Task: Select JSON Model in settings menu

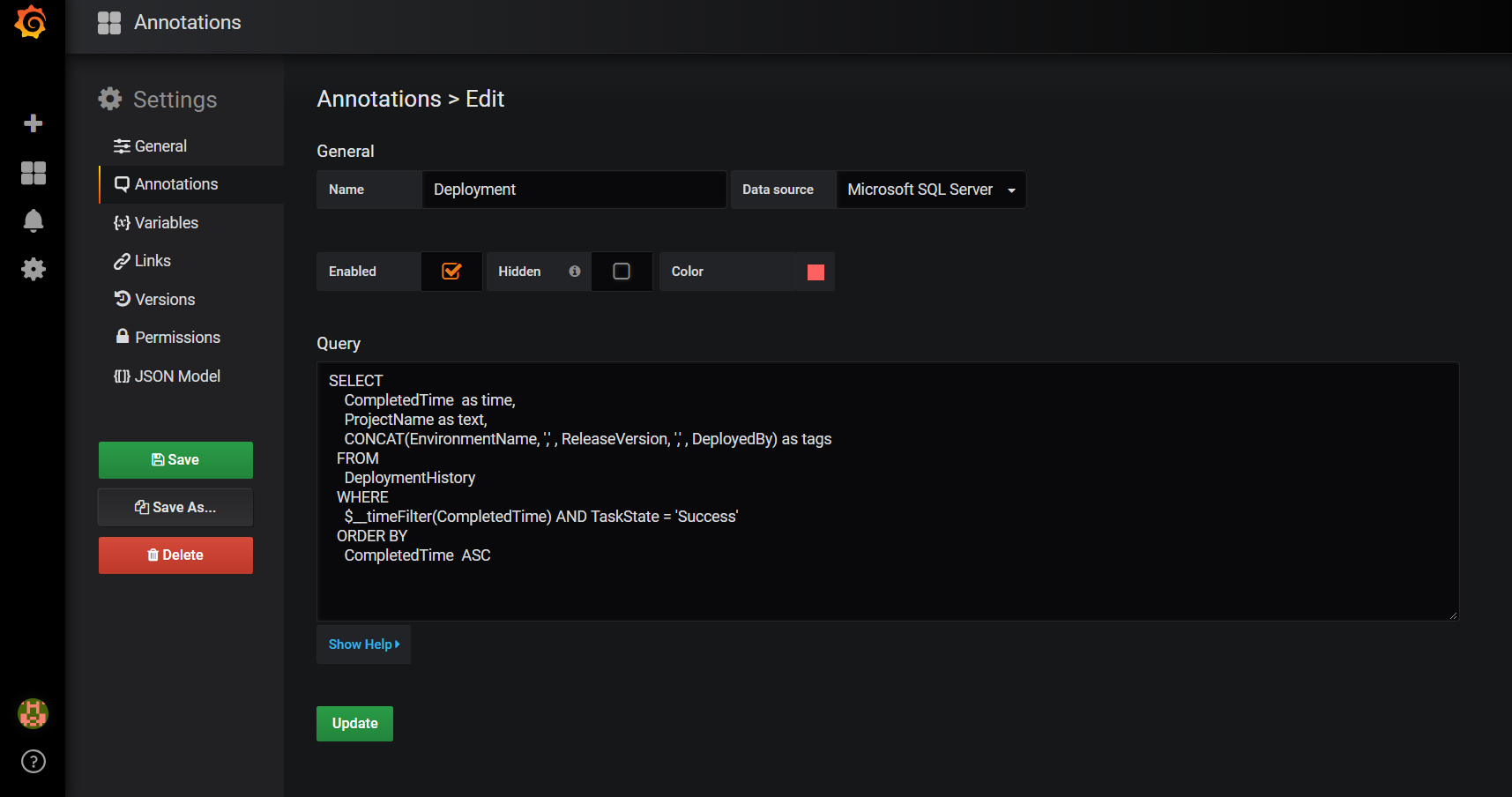Action: click(x=177, y=376)
